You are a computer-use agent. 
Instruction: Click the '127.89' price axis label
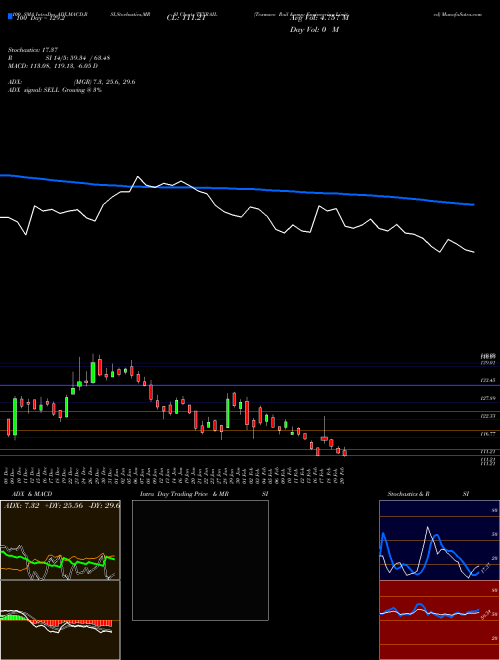488,398
